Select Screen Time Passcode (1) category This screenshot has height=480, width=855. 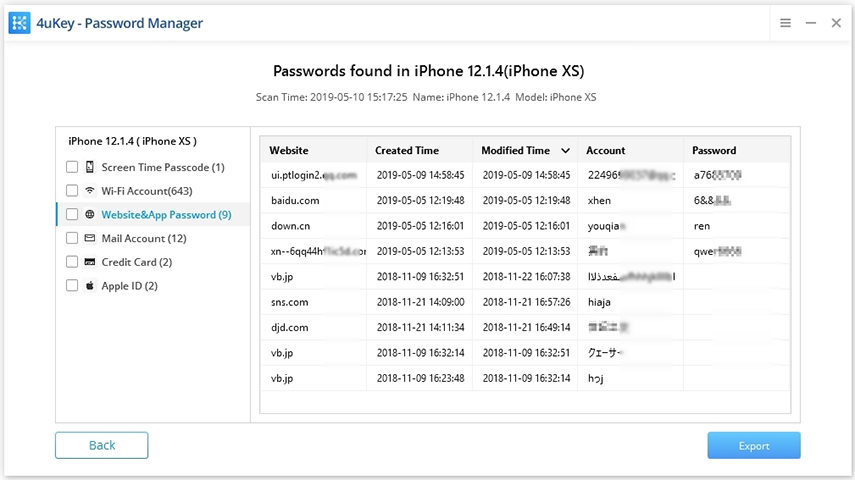[x=162, y=167]
